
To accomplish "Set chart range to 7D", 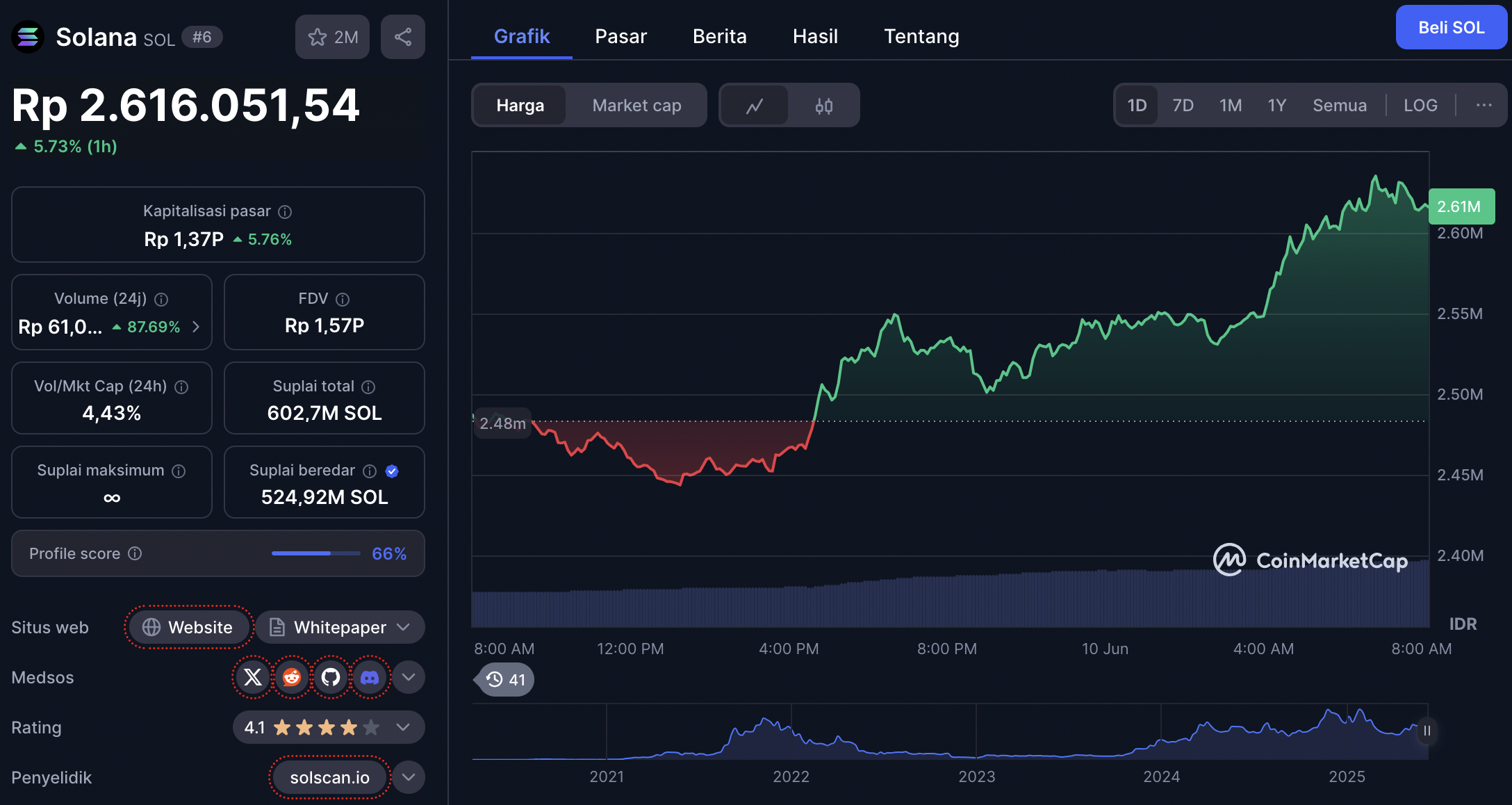I will tap(1183, 105).
